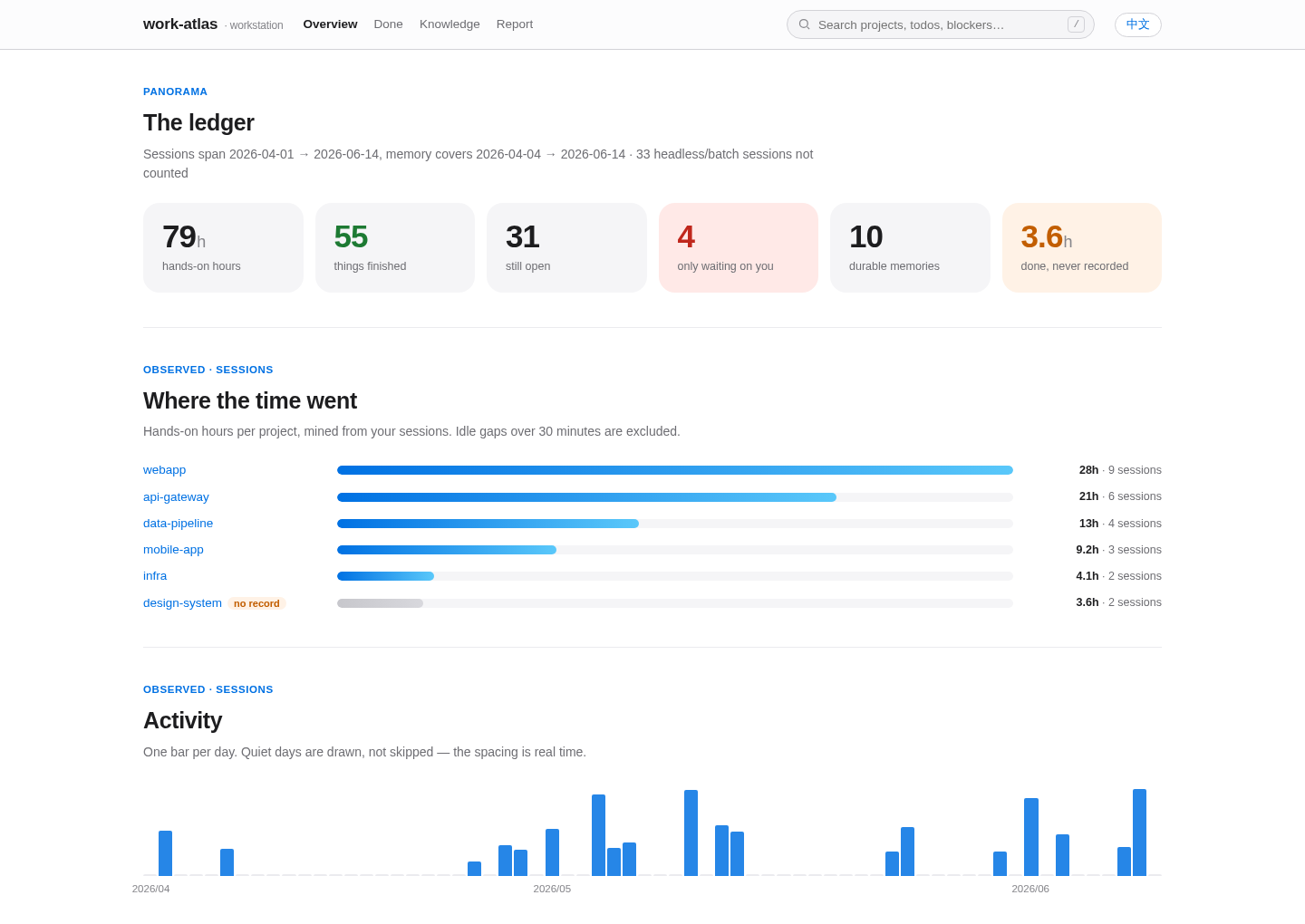
Task: Open the webapp project link
Action: click(164, 470)
